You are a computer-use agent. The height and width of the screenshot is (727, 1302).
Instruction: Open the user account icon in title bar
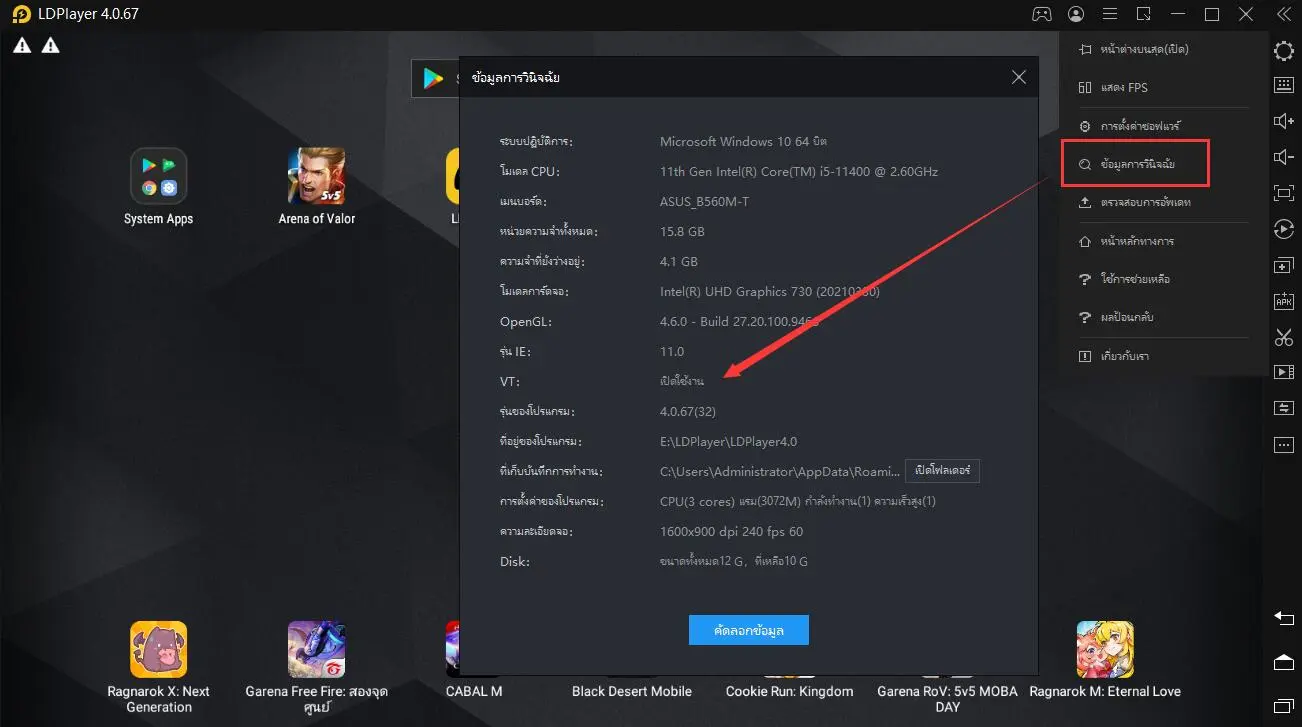coord(1076,14)
